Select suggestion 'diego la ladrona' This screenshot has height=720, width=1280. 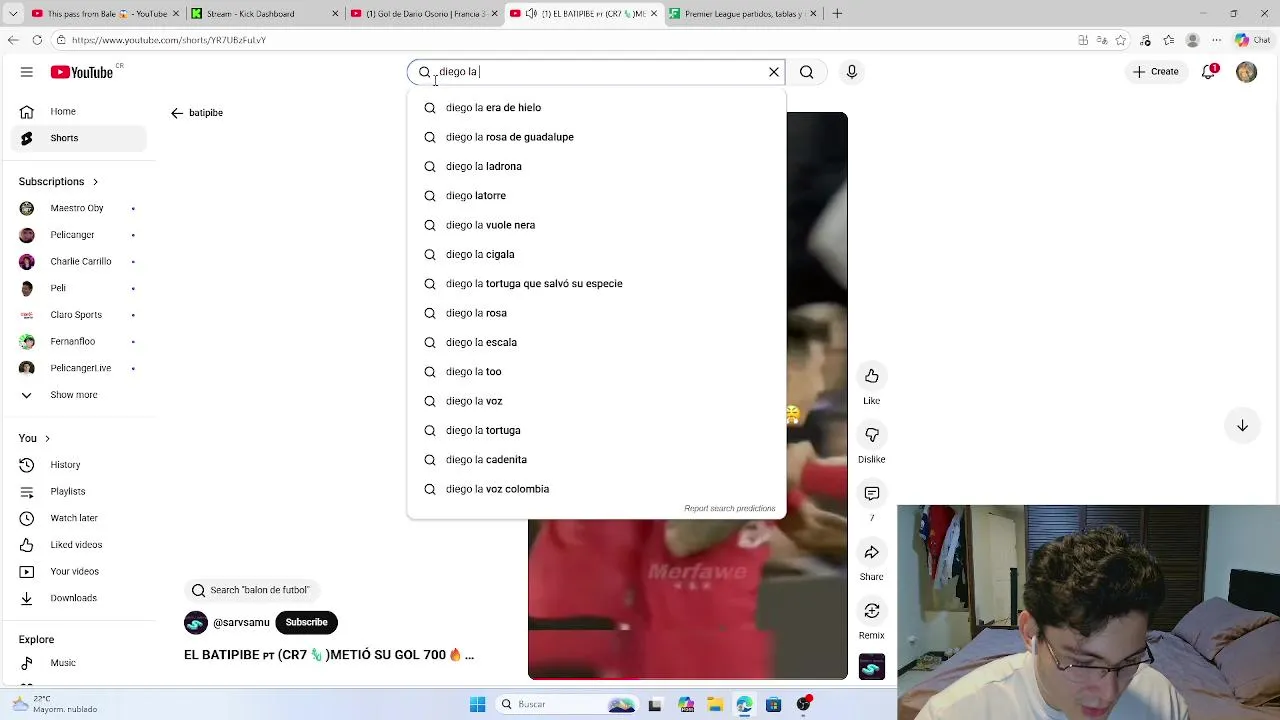597,166
